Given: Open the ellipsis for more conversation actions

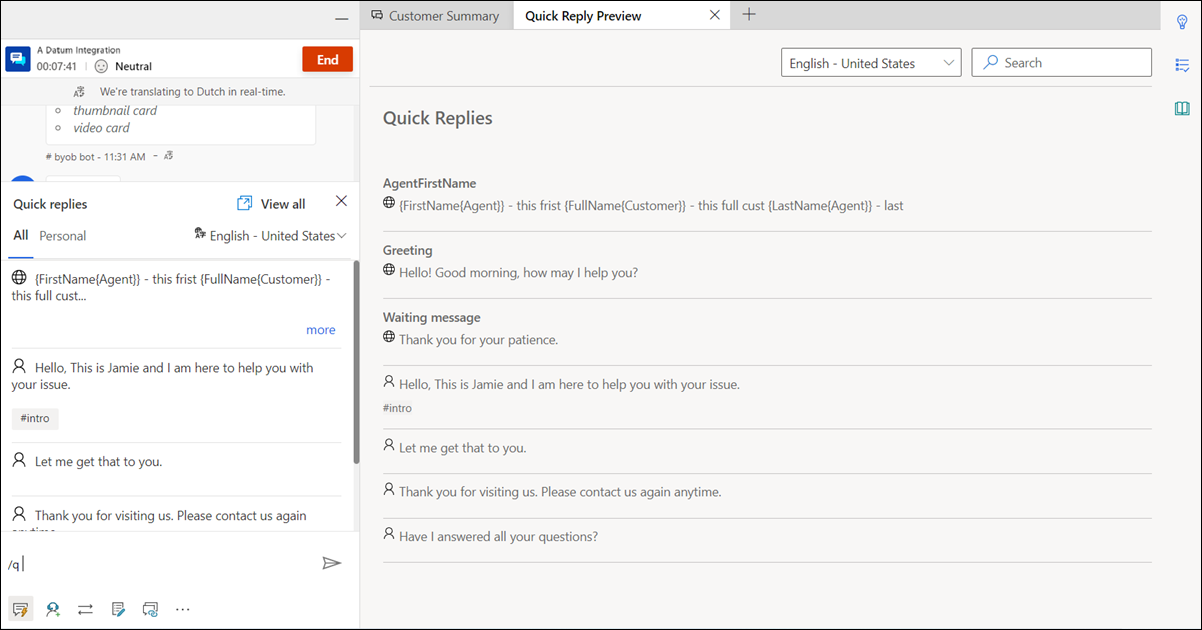Looking at the screenshot, I should pyautogui.click(x=182, y=609).
